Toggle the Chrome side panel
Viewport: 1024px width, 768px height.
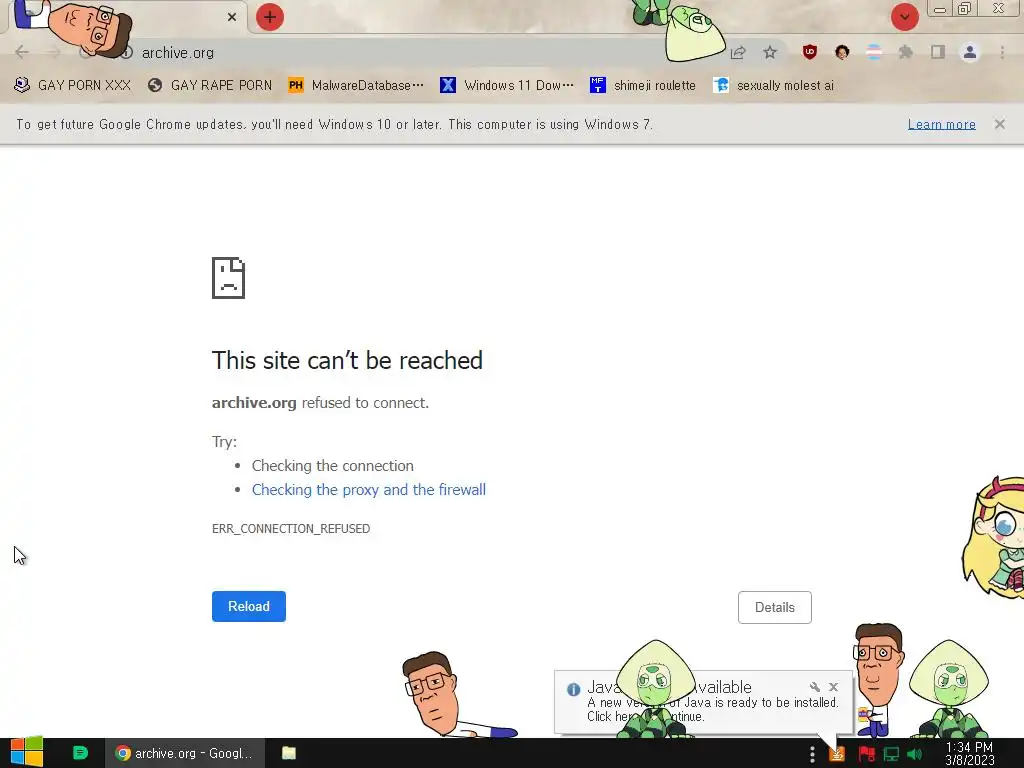(938, 52)
